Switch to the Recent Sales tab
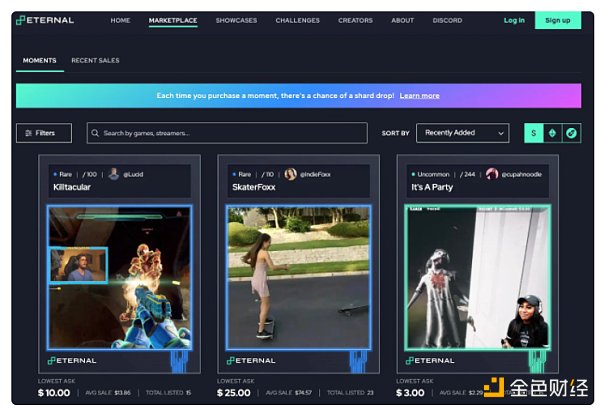 [95, 61]
